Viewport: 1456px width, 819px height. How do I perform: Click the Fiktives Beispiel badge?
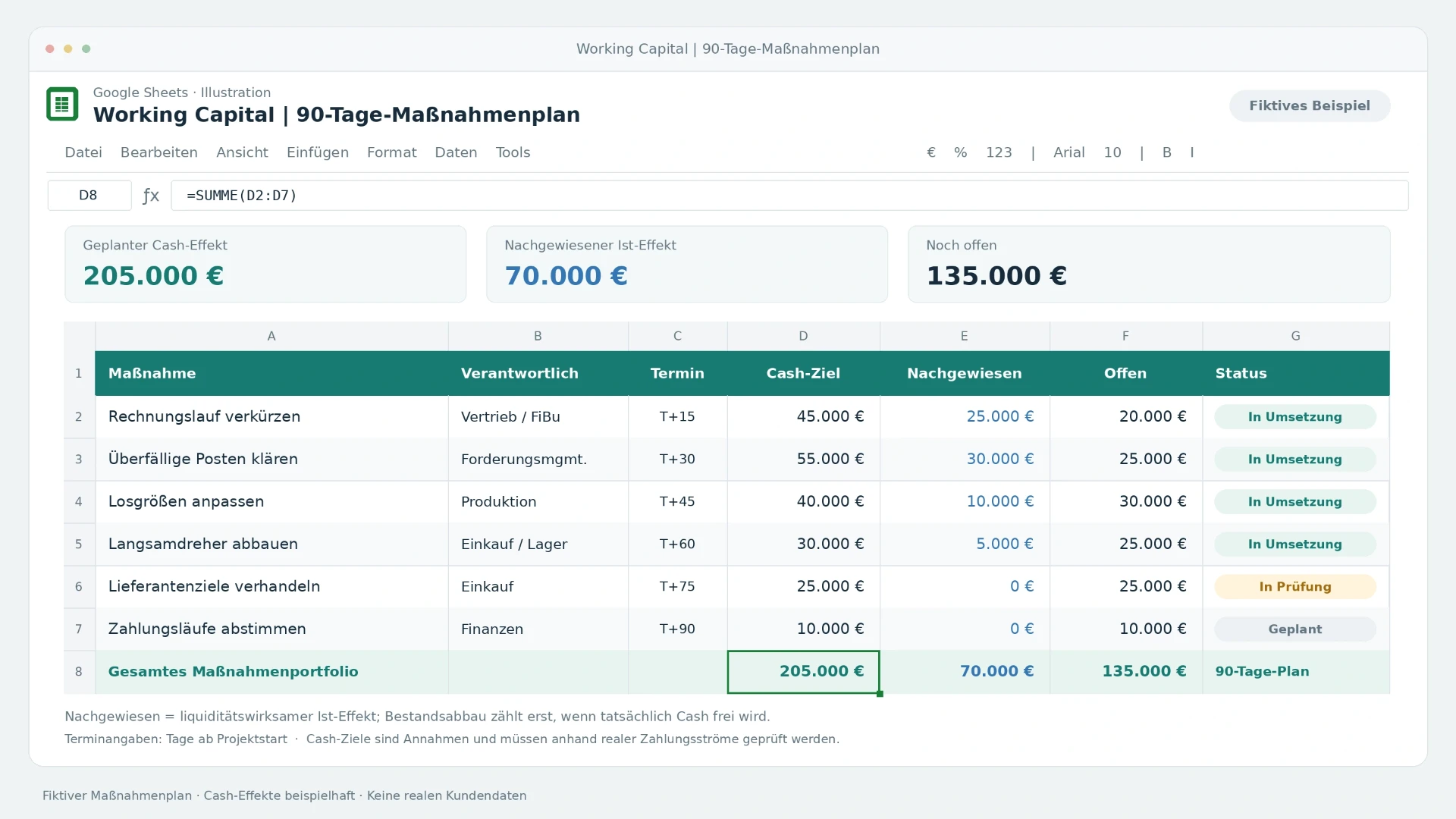[1310, 105]
